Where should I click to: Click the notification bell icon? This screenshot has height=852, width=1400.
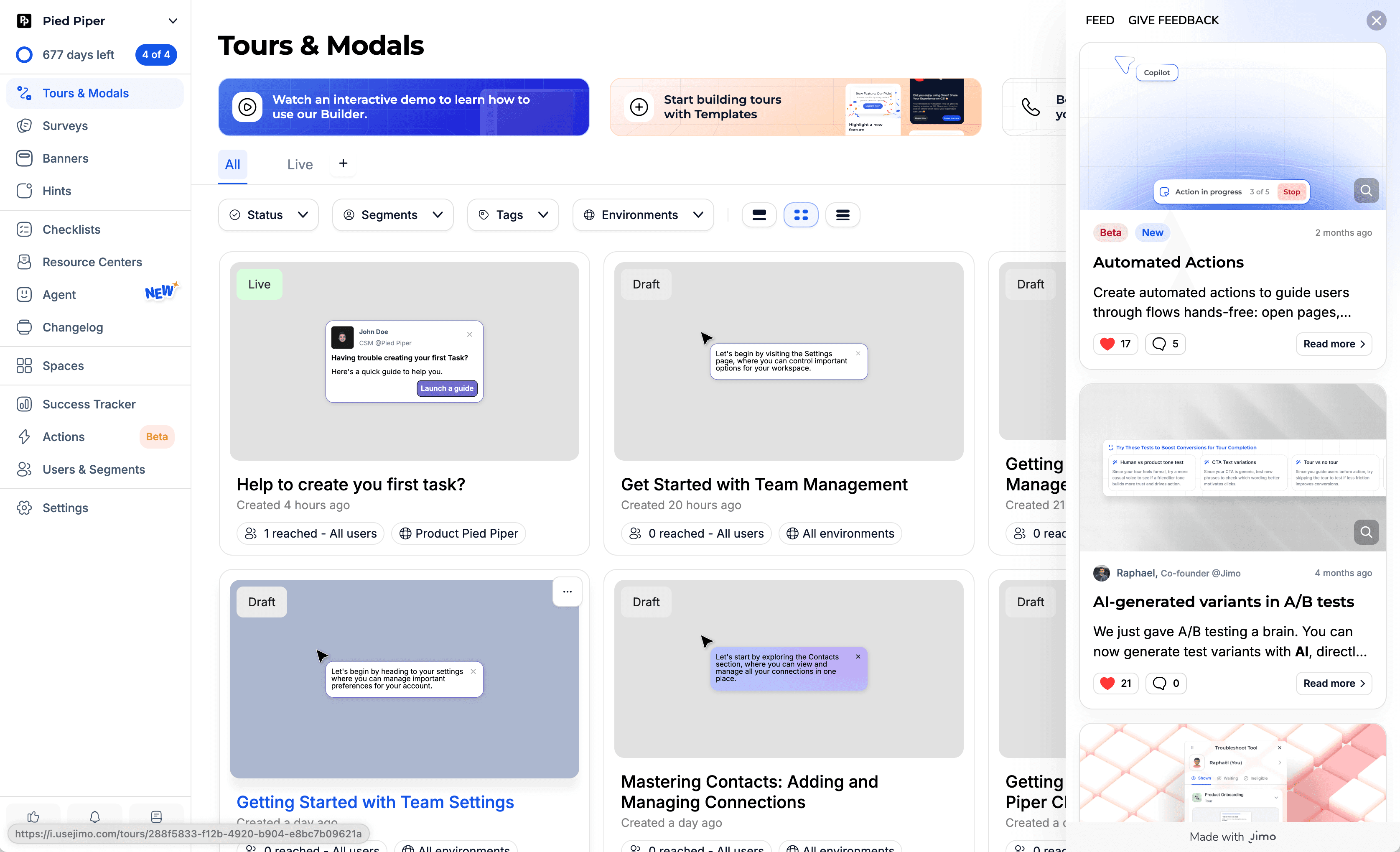(94, 817)
